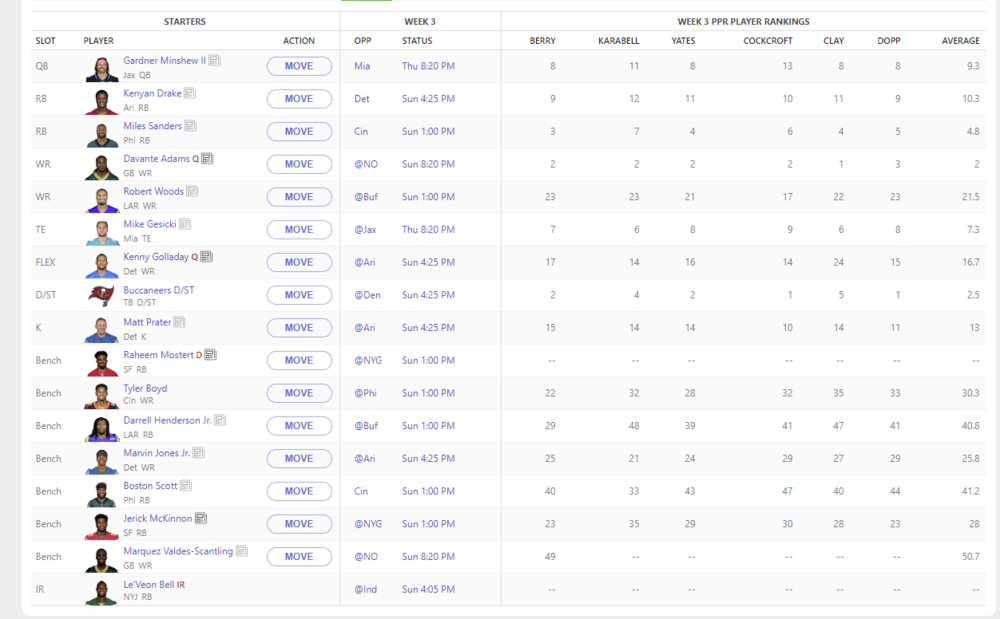1000x619 pixels.
Task: Open Kenyan Drake news note icon
Action: [189, 93]
